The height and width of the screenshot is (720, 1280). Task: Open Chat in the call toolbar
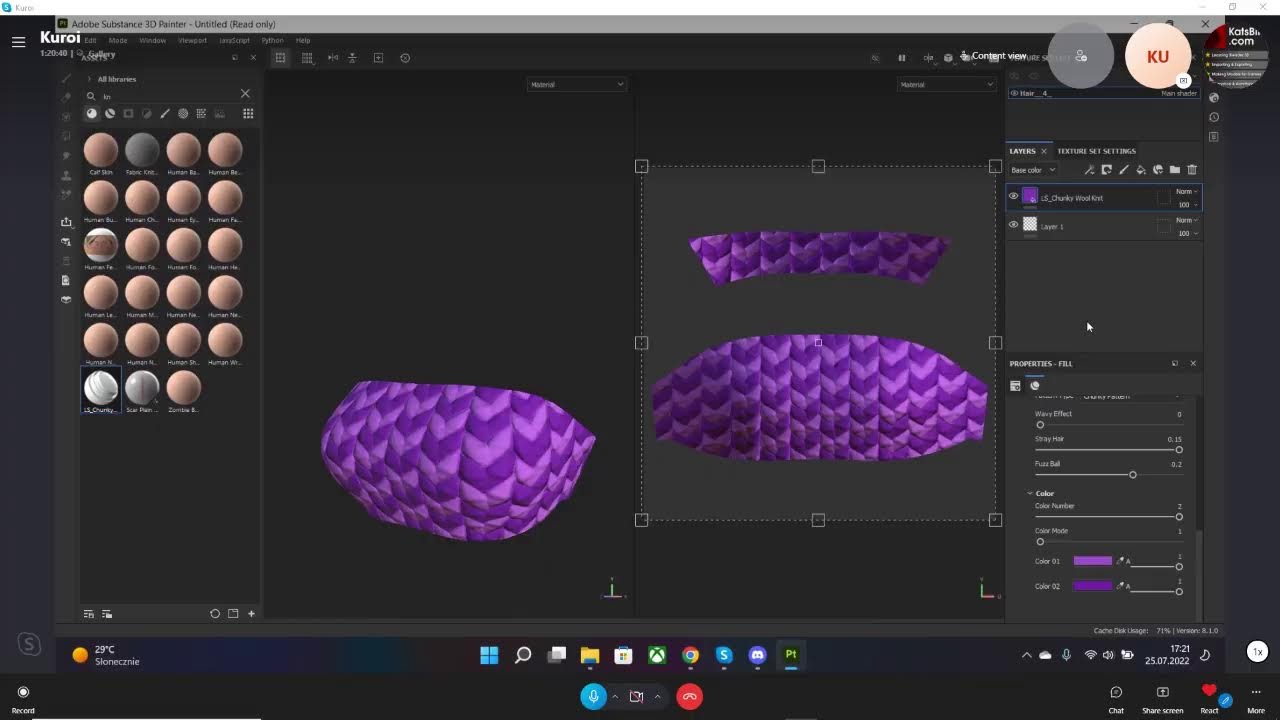pyautogui.click(x=1116, y=699)
